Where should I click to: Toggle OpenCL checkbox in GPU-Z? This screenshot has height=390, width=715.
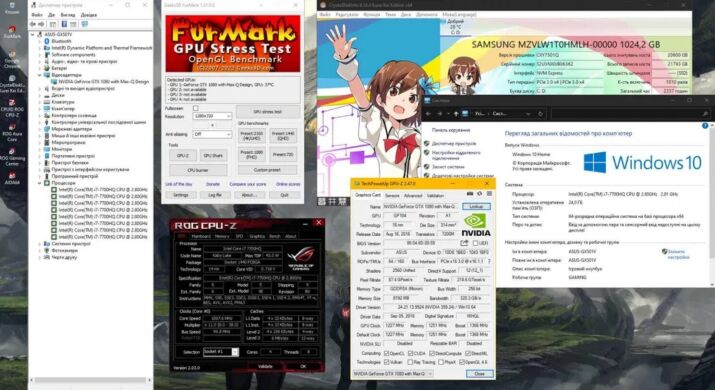tap(387, 353)
